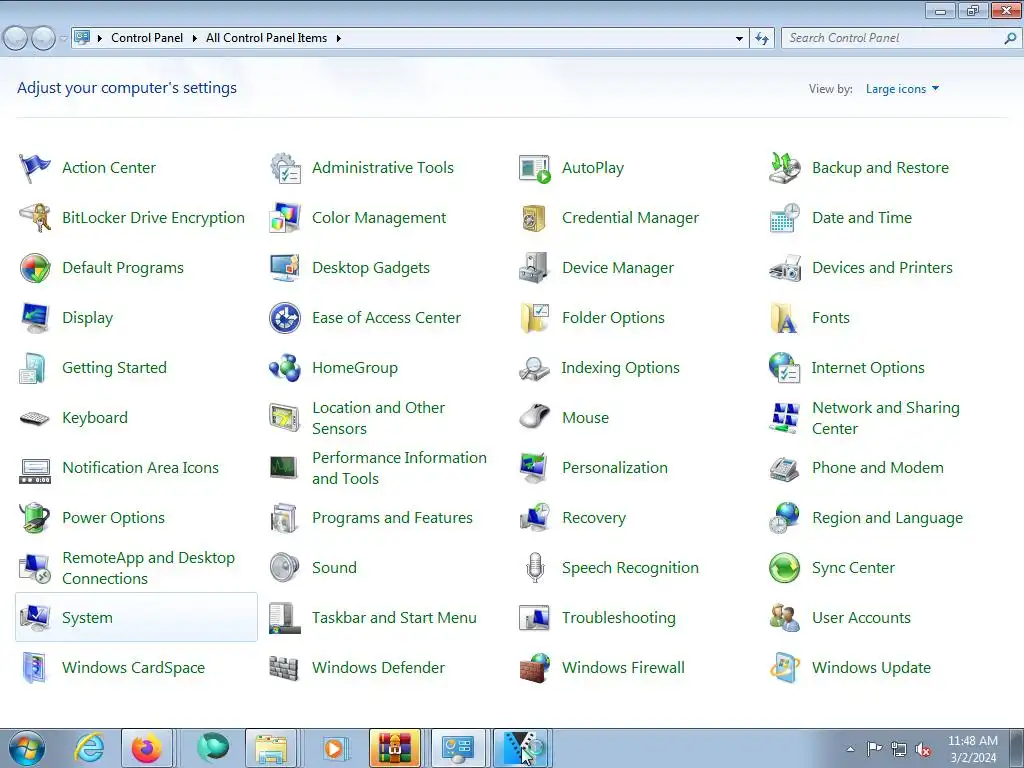The image size is (1024, 768).
Task: Click the Desktop Gadgets icon
Action: click(285, 268)
